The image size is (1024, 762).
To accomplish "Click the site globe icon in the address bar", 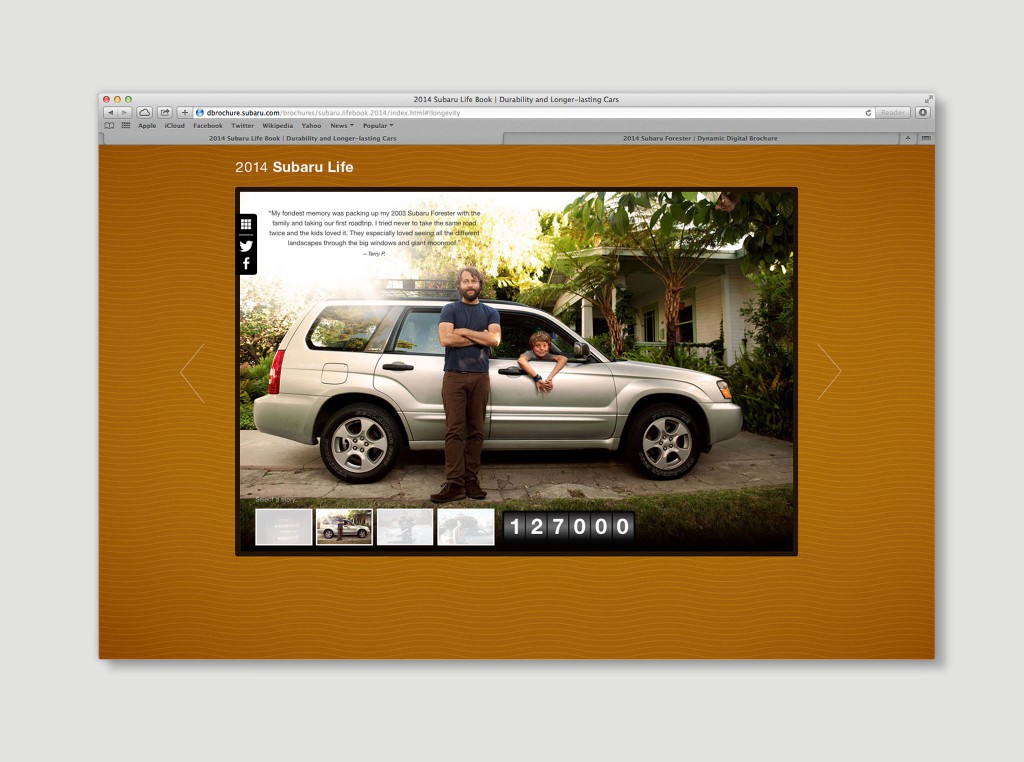I will pyautogui.click(x=200, y=113).
